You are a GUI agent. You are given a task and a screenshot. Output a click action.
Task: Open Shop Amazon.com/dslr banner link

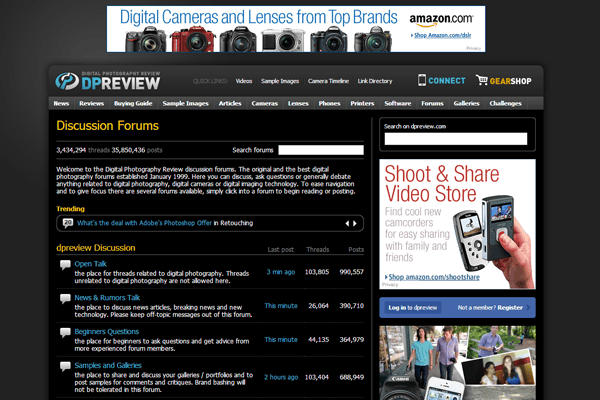tap(442, 35)
